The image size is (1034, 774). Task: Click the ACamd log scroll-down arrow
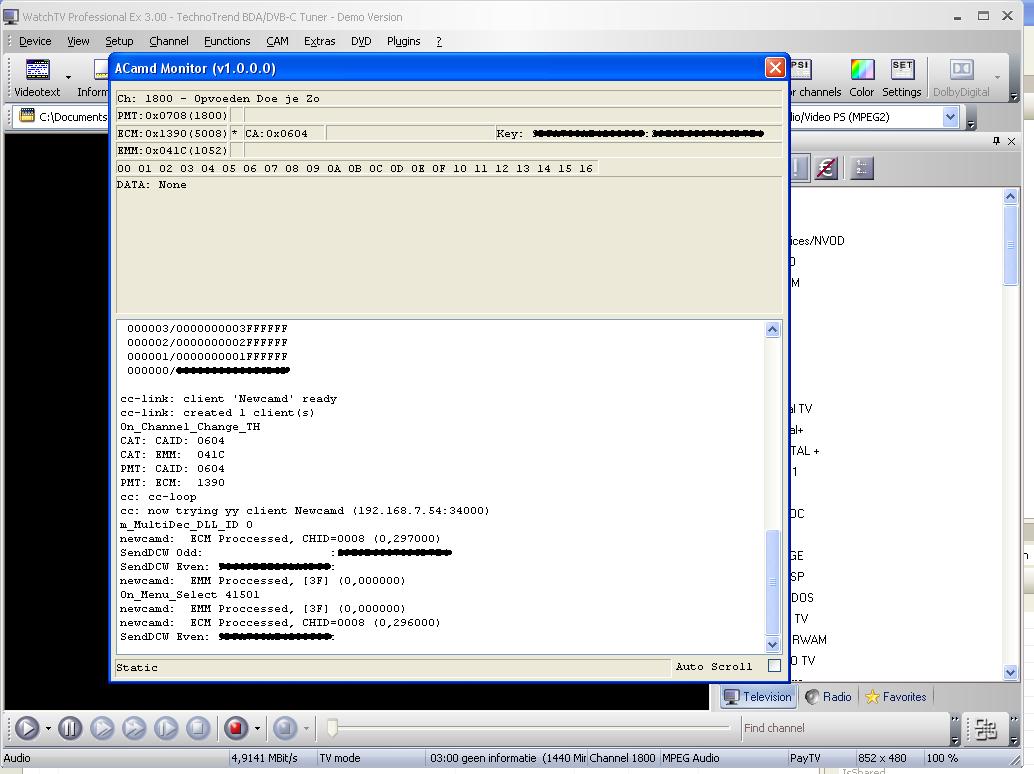tap(772, 644)
